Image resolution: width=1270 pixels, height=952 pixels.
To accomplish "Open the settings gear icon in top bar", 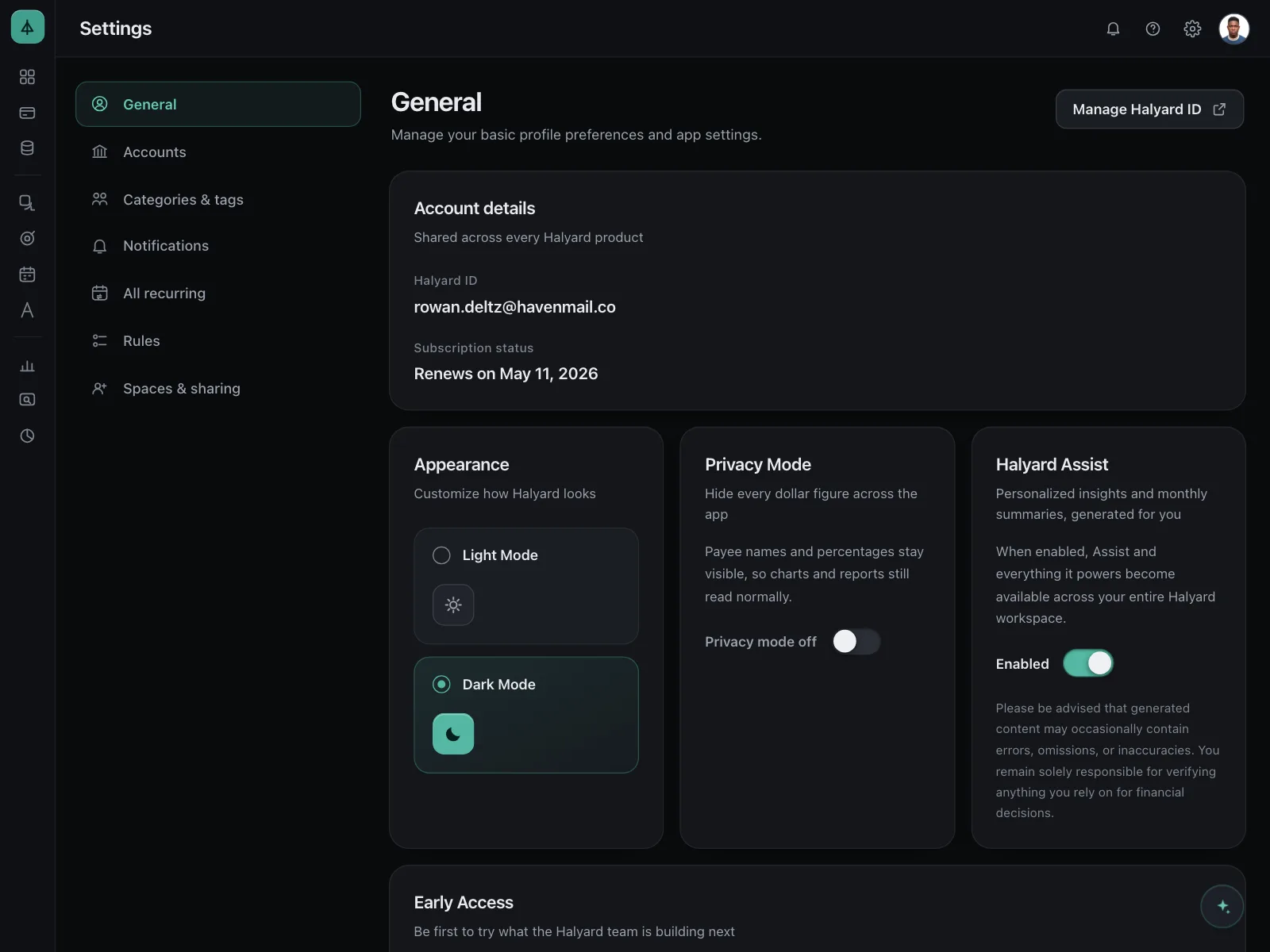I will (1192, 29).
